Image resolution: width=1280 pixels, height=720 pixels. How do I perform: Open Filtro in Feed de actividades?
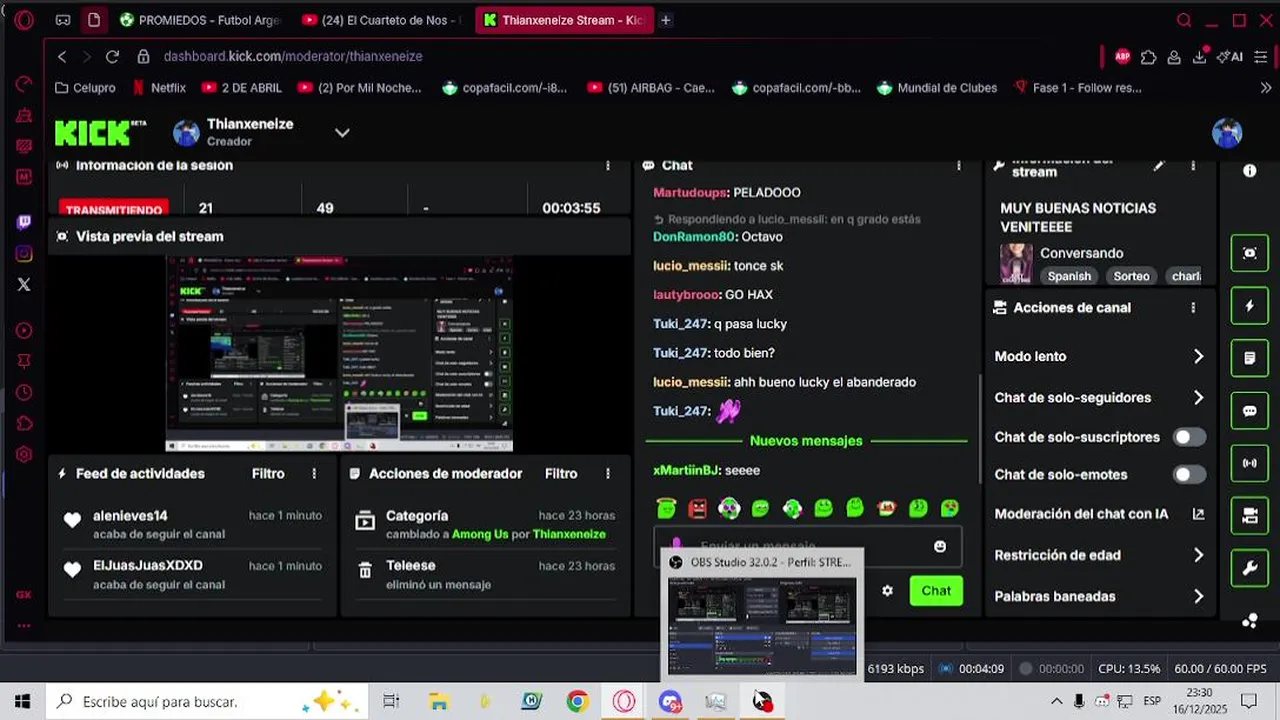tap(268, 474)
